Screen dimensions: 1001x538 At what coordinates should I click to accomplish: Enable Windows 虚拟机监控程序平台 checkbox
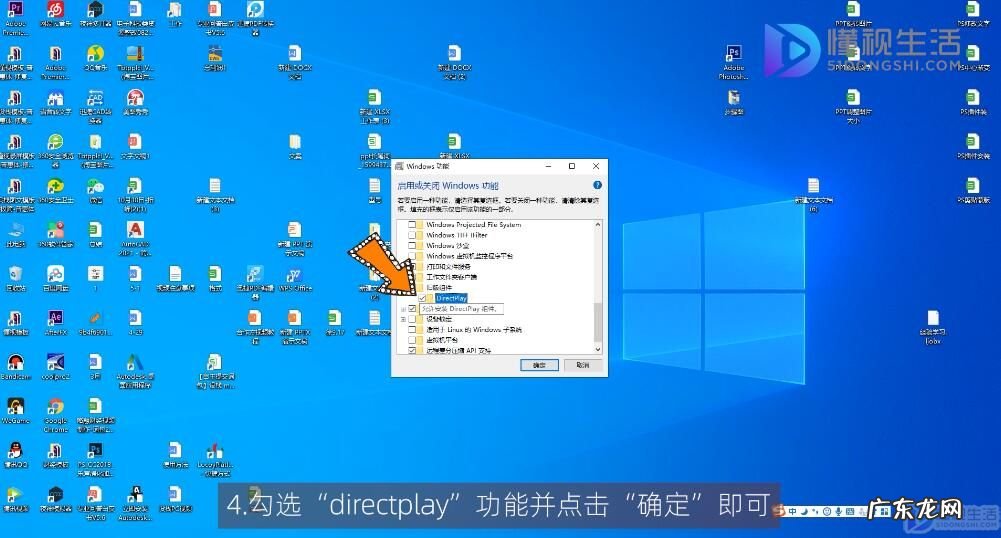(412, 256)
